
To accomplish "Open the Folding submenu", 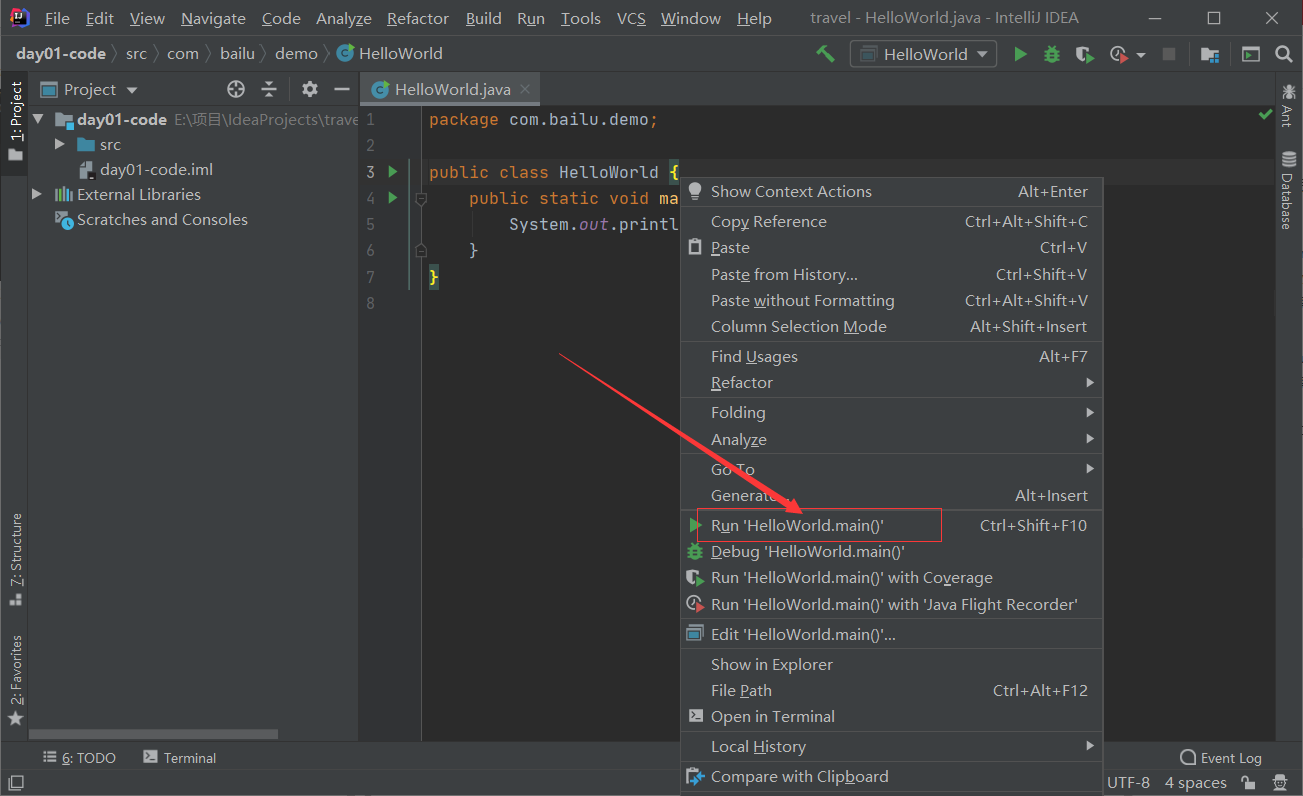I will tap(891, 412).
